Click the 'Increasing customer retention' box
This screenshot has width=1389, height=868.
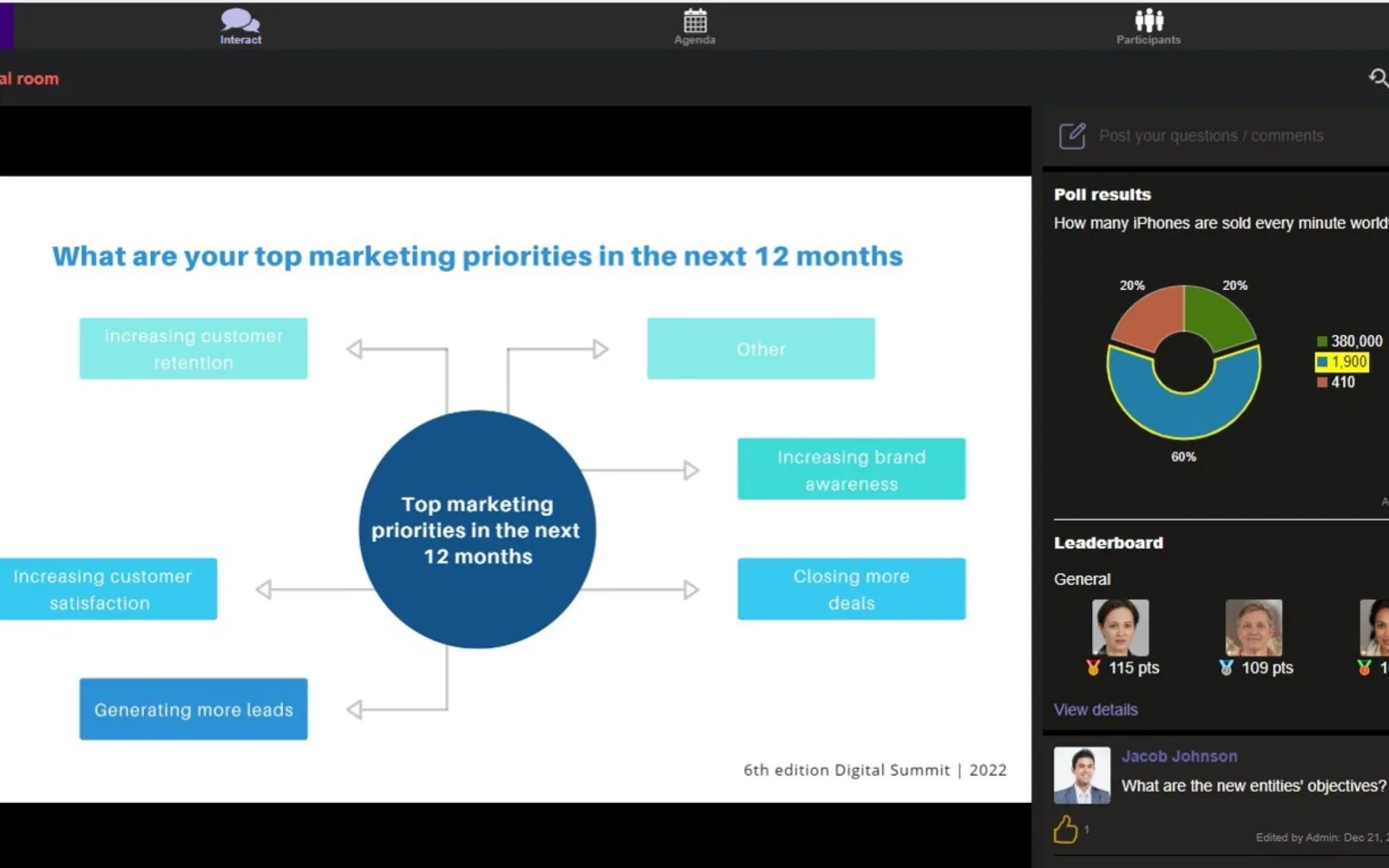pyautogui.click(x=194, y=348)
